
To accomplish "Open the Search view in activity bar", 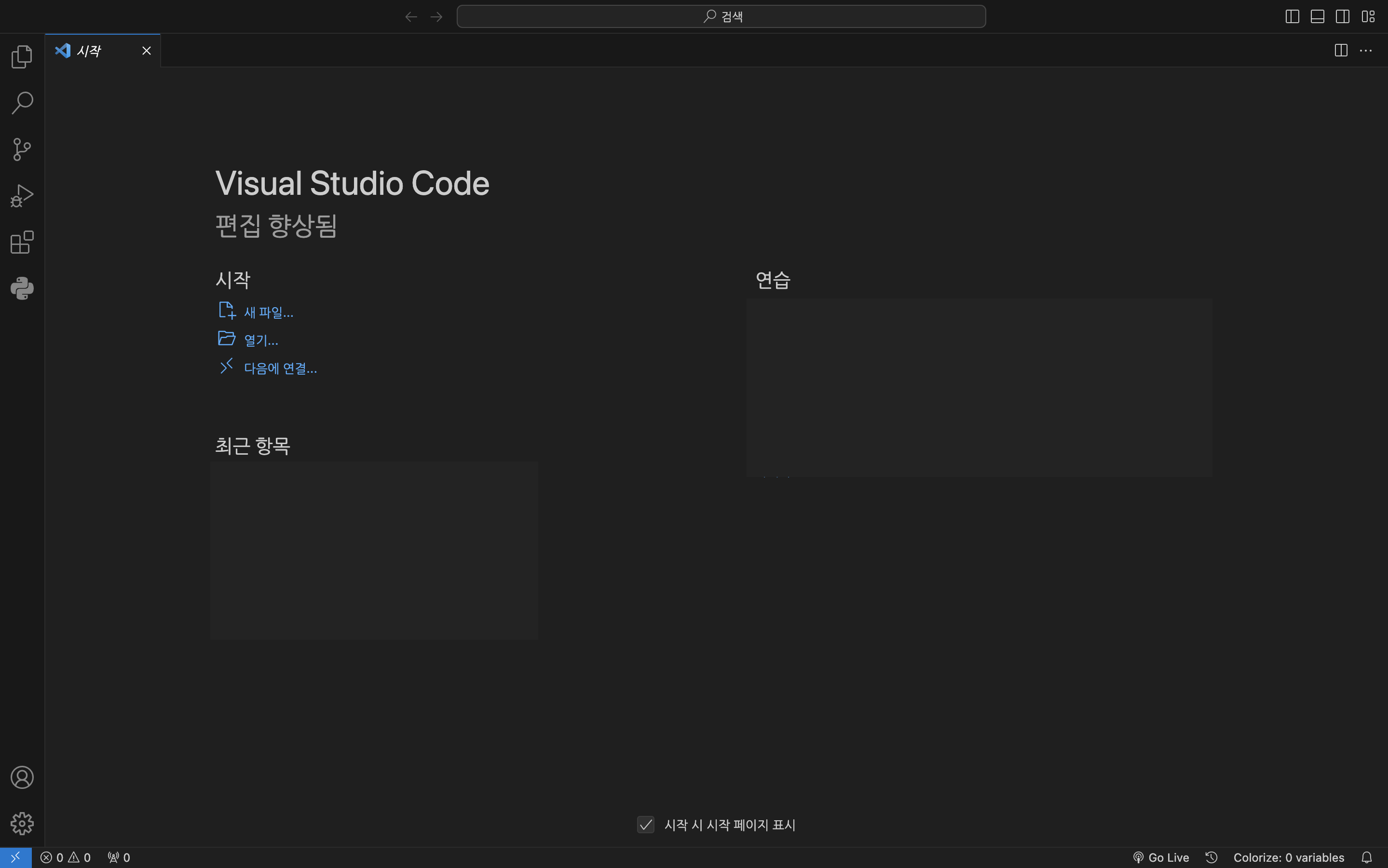I will coord(22,103).
